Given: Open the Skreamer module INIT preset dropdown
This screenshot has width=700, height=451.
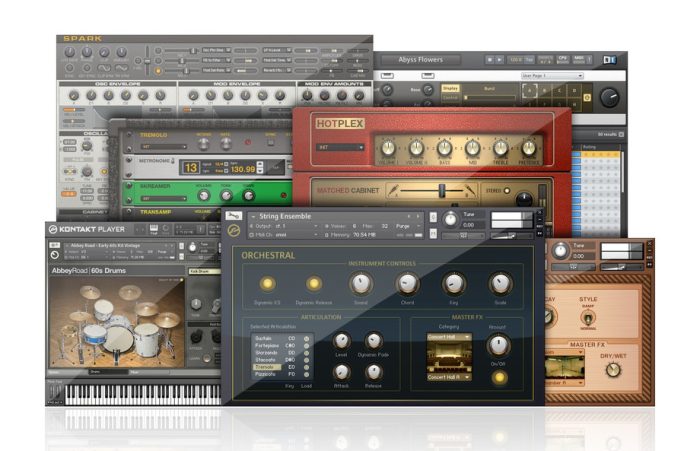Looking at the screenshot, I should 164,198.
